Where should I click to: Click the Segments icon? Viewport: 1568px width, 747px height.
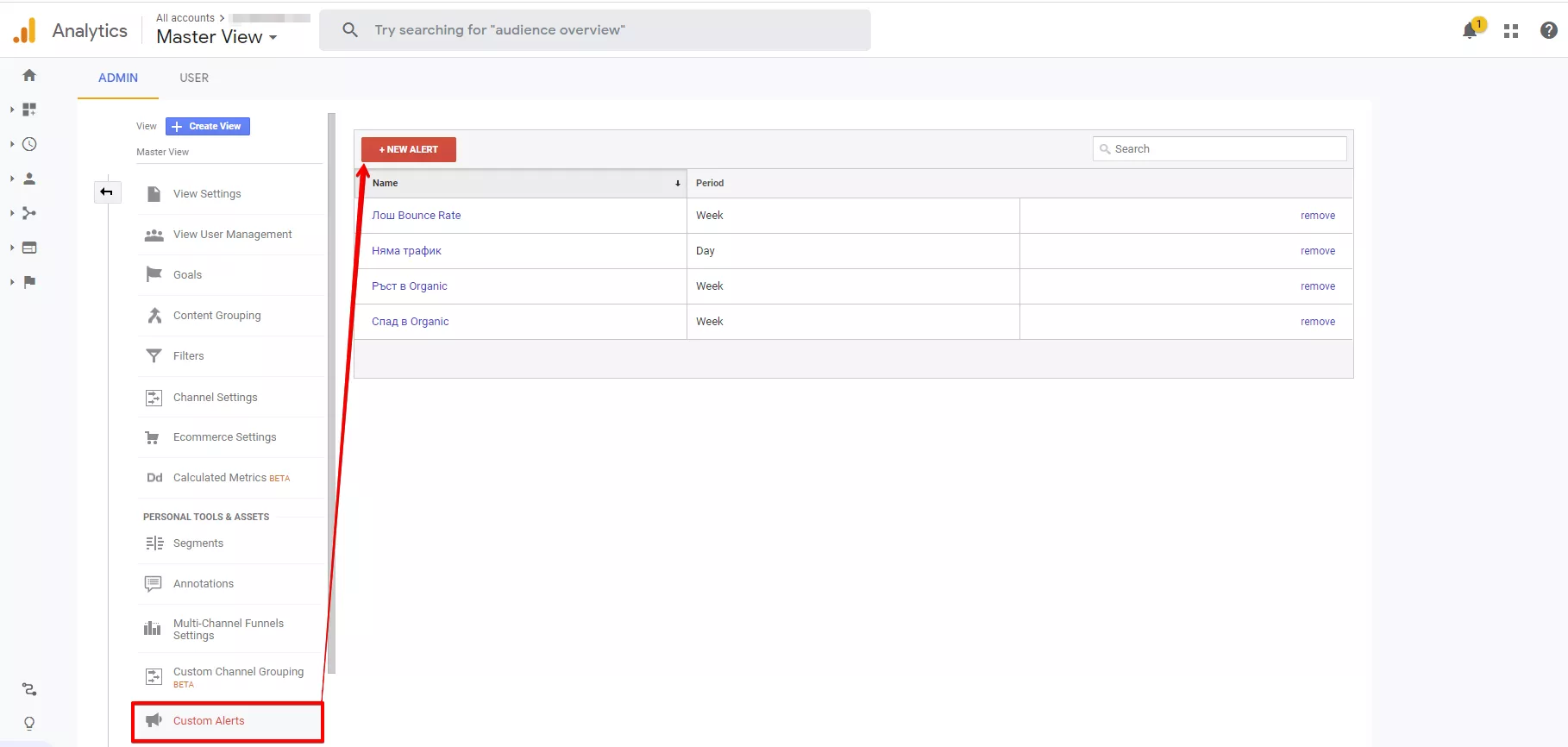pyautogui.click(x=154, y=543)
